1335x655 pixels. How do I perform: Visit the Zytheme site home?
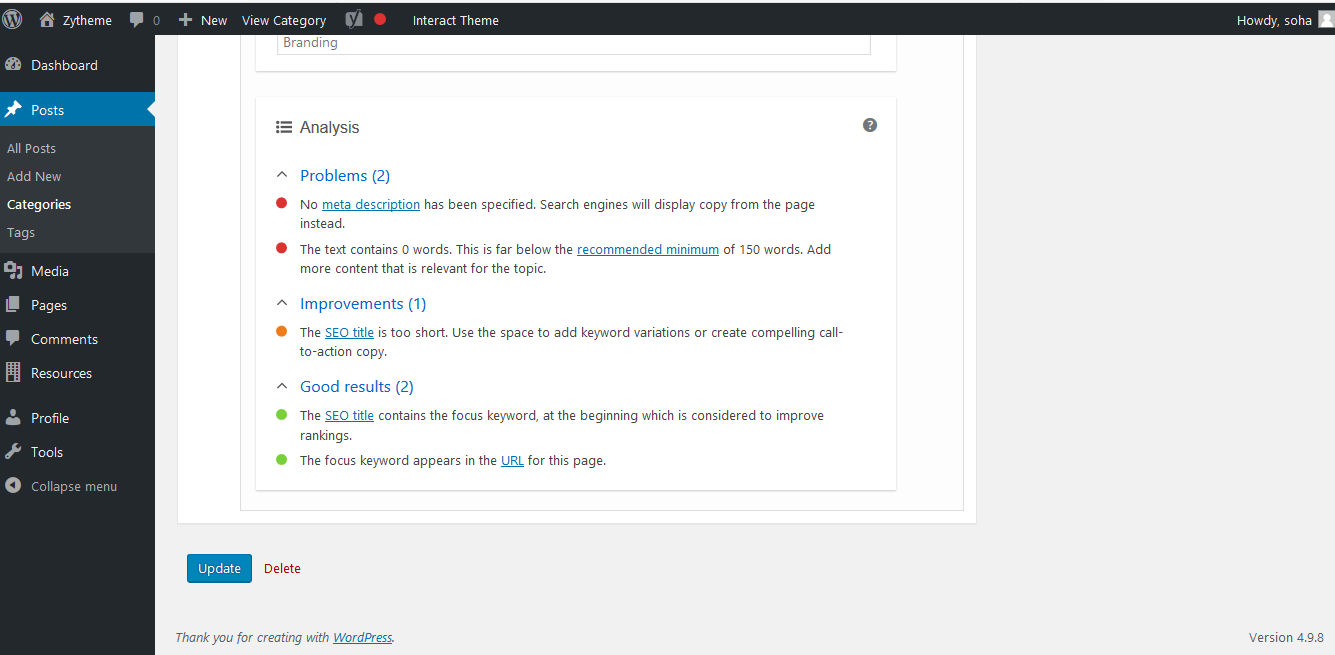click(75, 20)
